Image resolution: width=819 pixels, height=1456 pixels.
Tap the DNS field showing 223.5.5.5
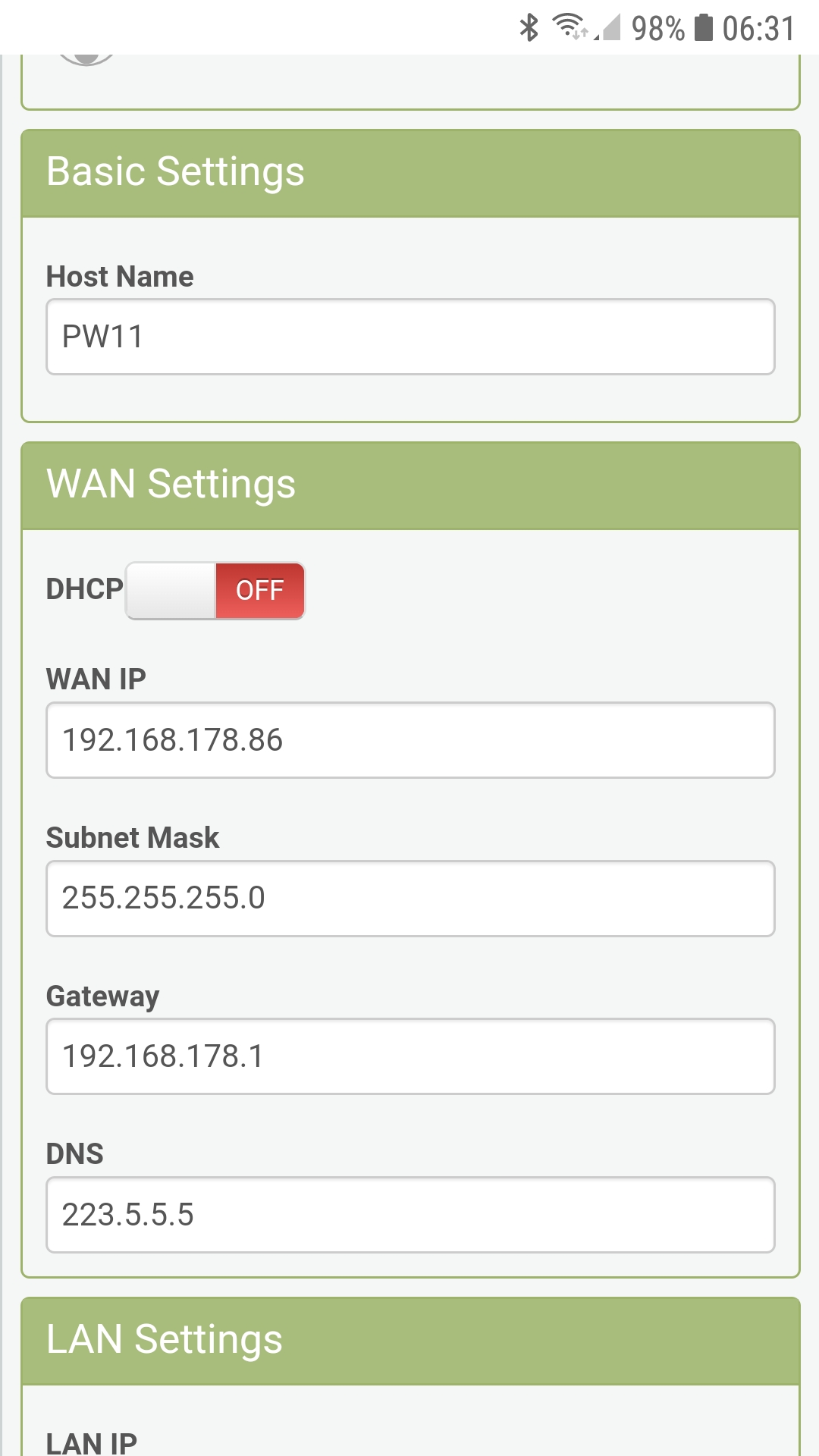pos(410,1214)
